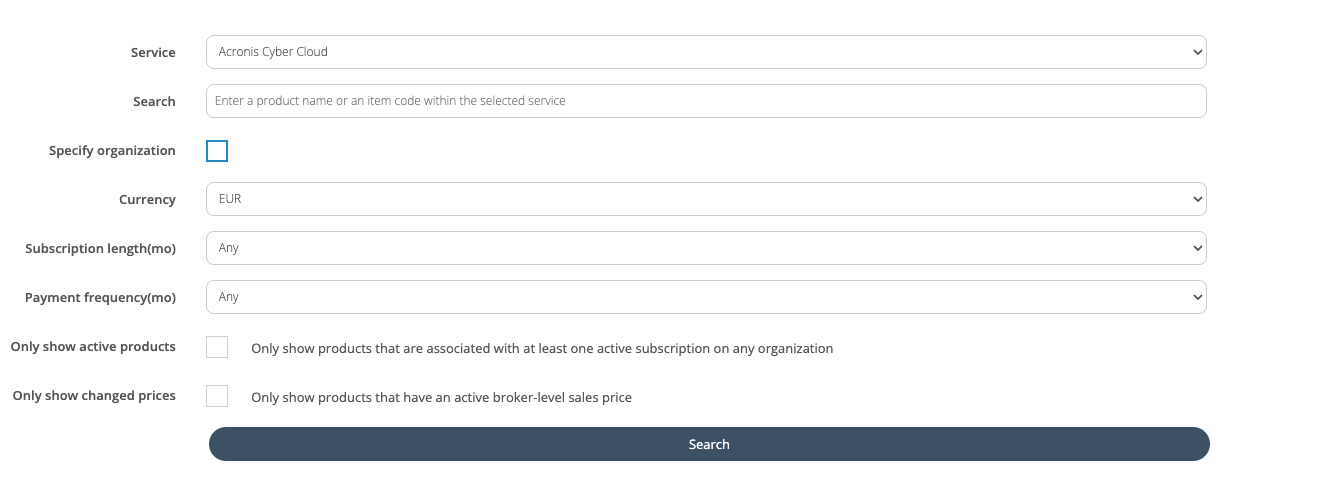
Task: Enable the Specify organization checkbox
Action: tap(217, 151)
